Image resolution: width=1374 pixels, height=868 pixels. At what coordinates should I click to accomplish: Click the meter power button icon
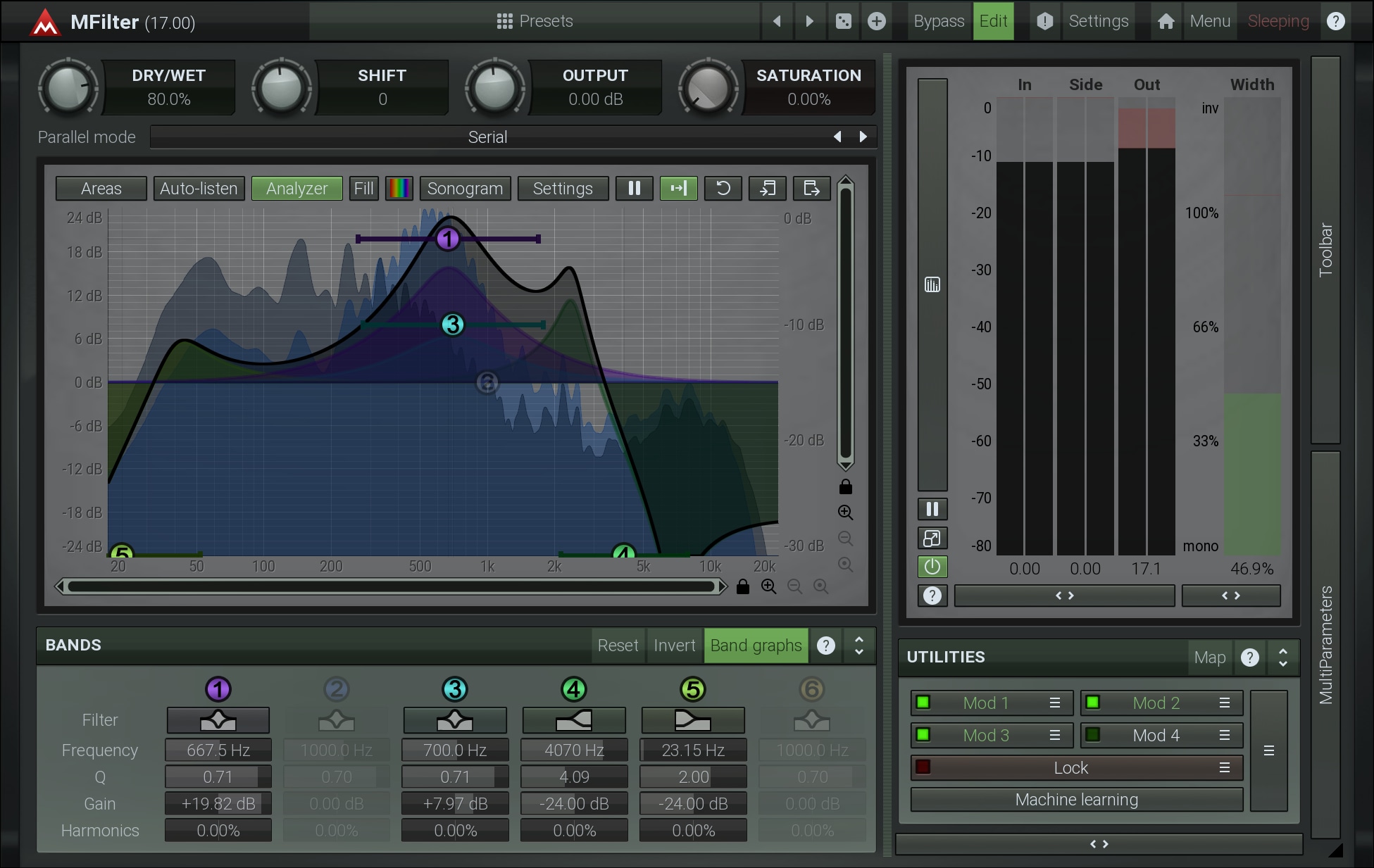(x=932, y=566)
